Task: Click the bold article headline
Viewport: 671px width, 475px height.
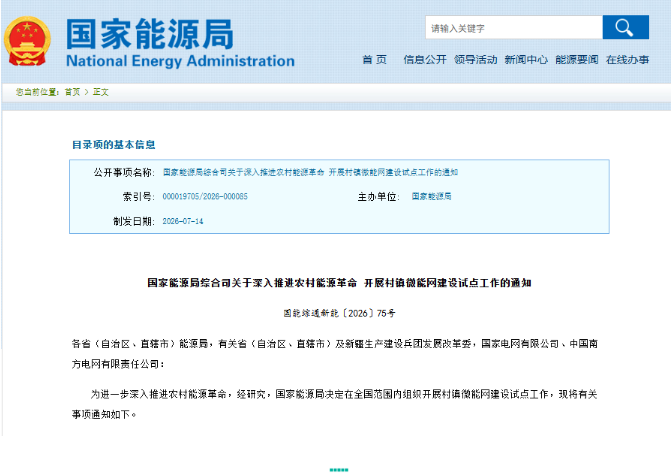Action: point(339,283)
